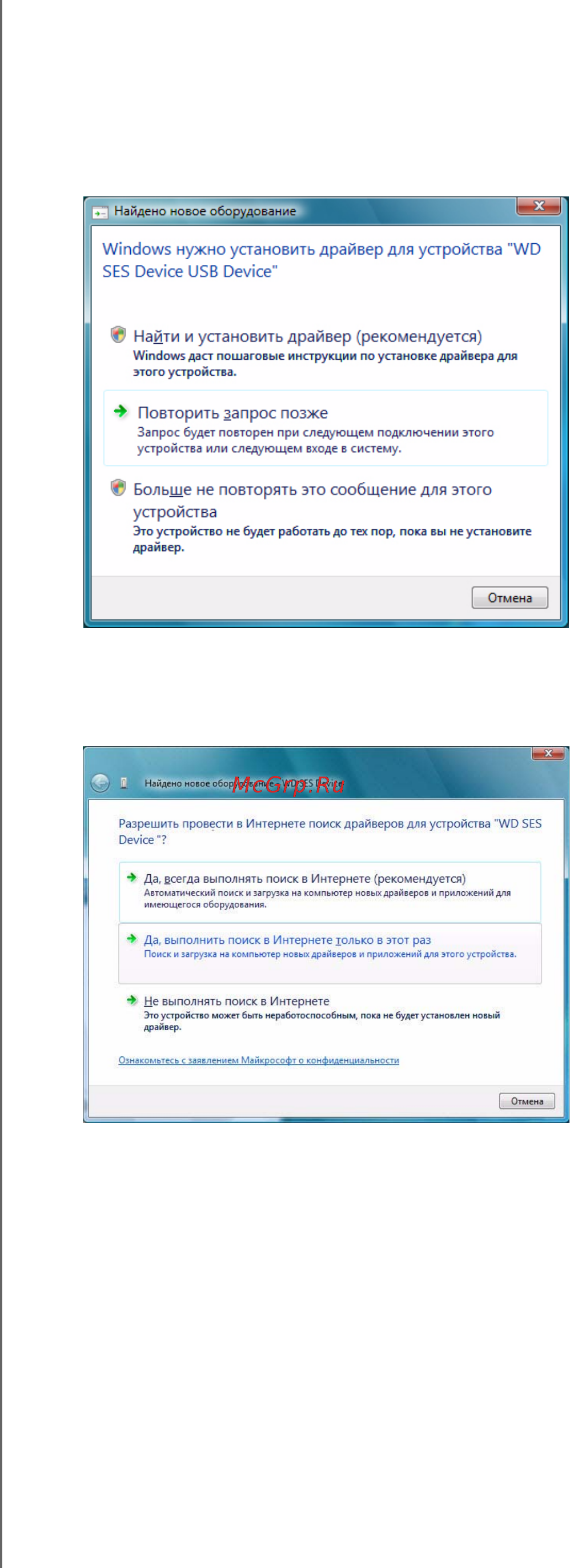Click hardware icon in first dialog title bar

100,212
